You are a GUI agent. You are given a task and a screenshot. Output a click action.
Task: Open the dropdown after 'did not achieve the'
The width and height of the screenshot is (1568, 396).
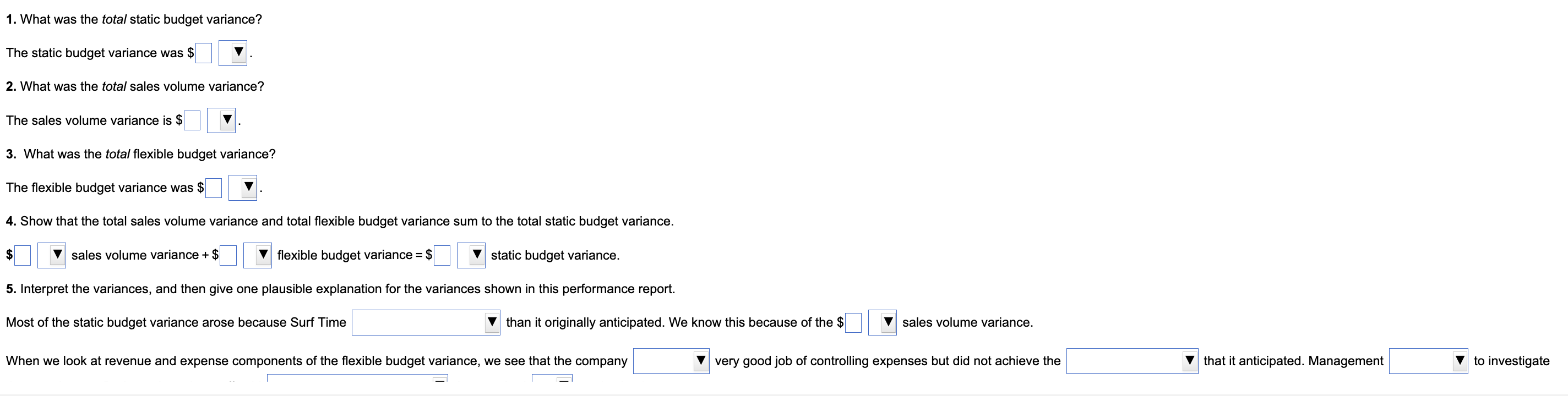1189,361
